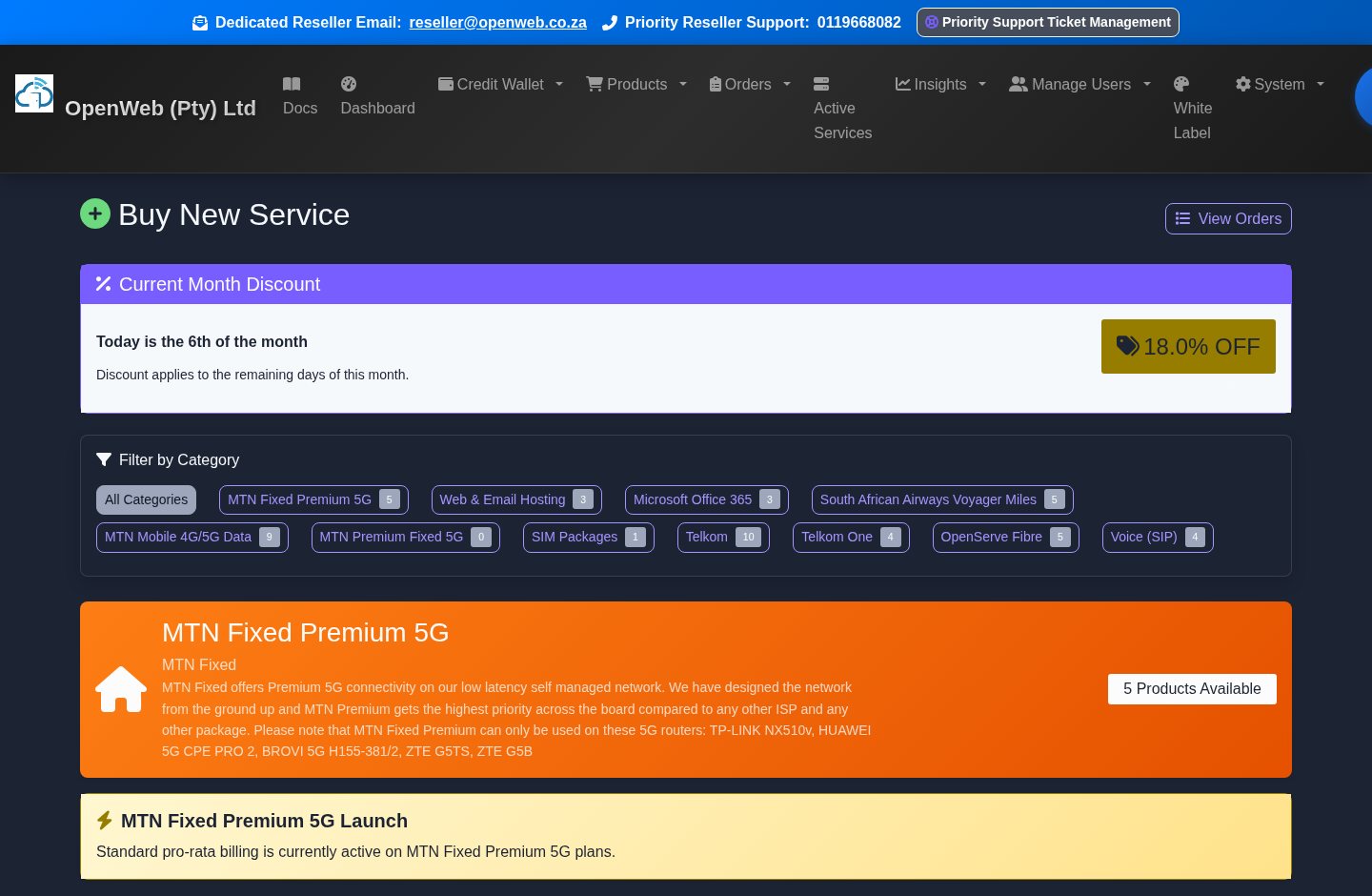1372x896 pixels.
Task: Click the list icon in View Orders button
Action: pyautogui.click(x=1183, y=218)
